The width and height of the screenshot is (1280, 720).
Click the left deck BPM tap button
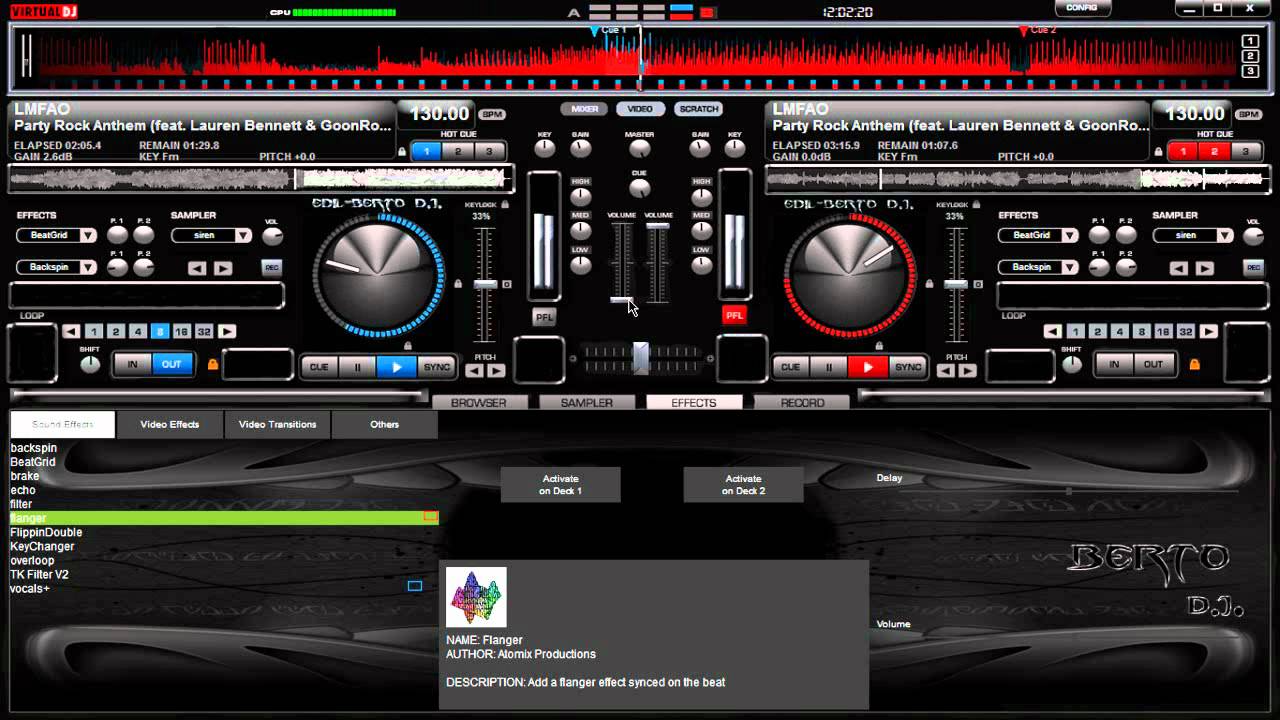(491, 114)
